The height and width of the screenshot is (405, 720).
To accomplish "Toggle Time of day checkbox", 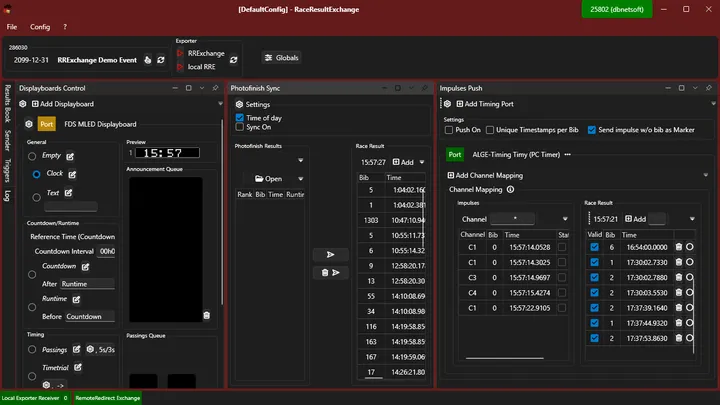I will tap(240, 118).
